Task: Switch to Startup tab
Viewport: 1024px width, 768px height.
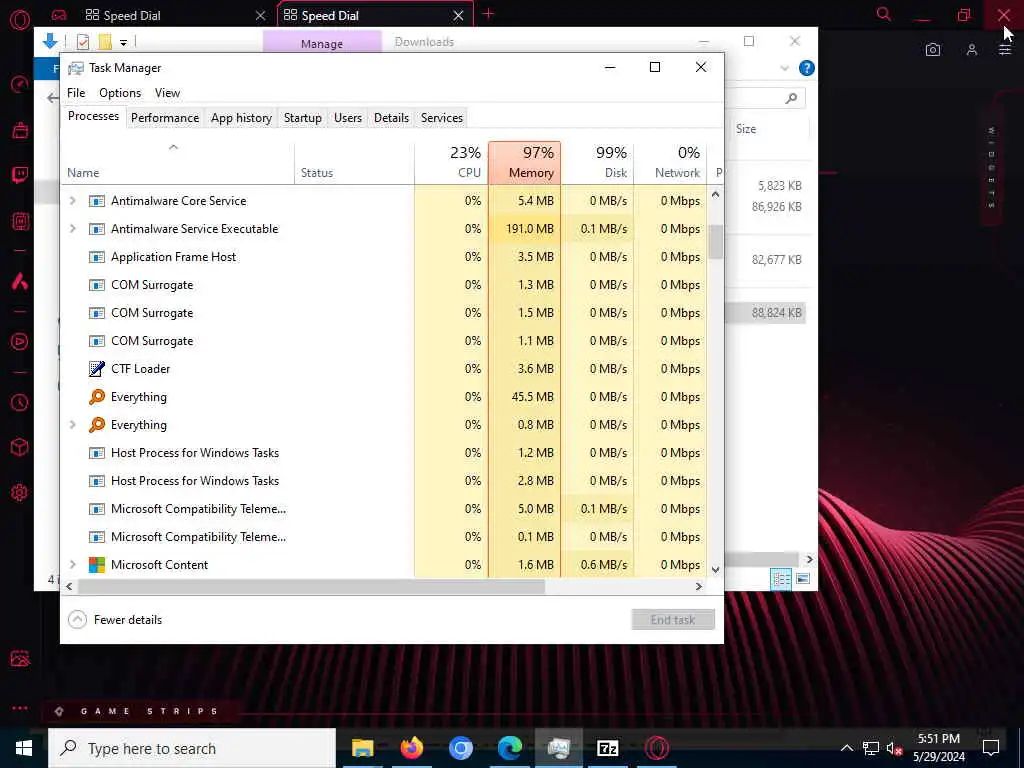Action: pyautogui.click(x=302, y=118)
